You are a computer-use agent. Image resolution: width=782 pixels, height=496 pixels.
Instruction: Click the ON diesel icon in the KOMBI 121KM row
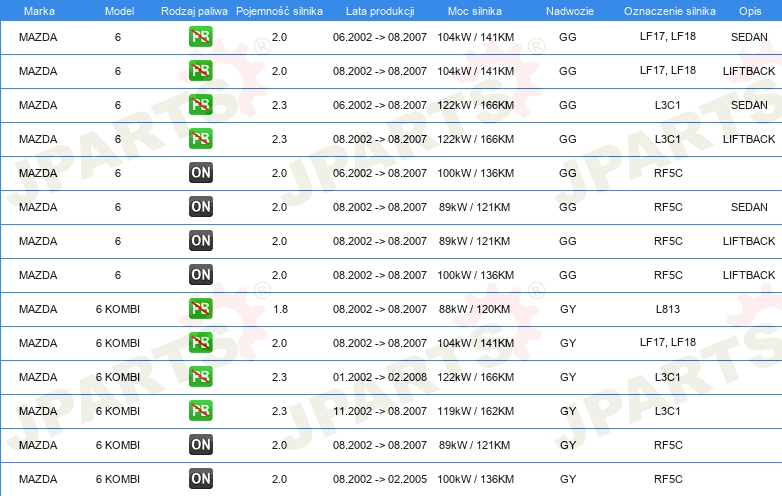200,444
